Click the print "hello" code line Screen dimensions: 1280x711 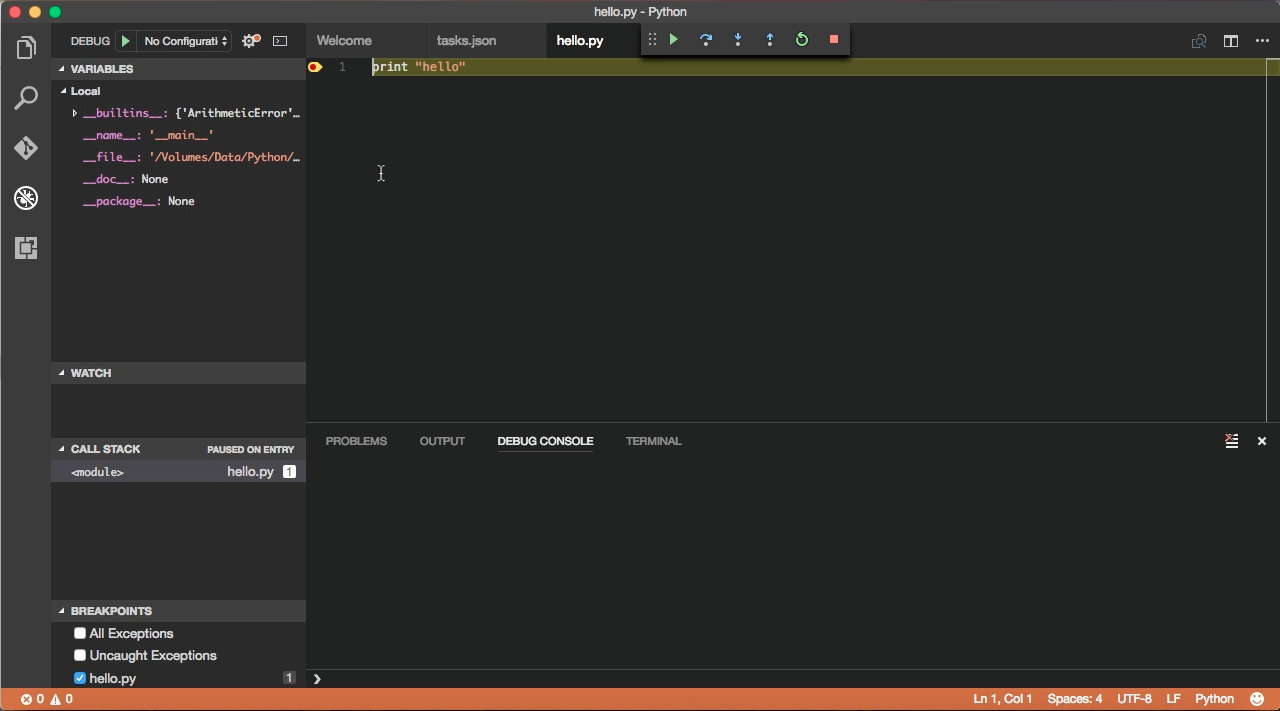[419, 67]
